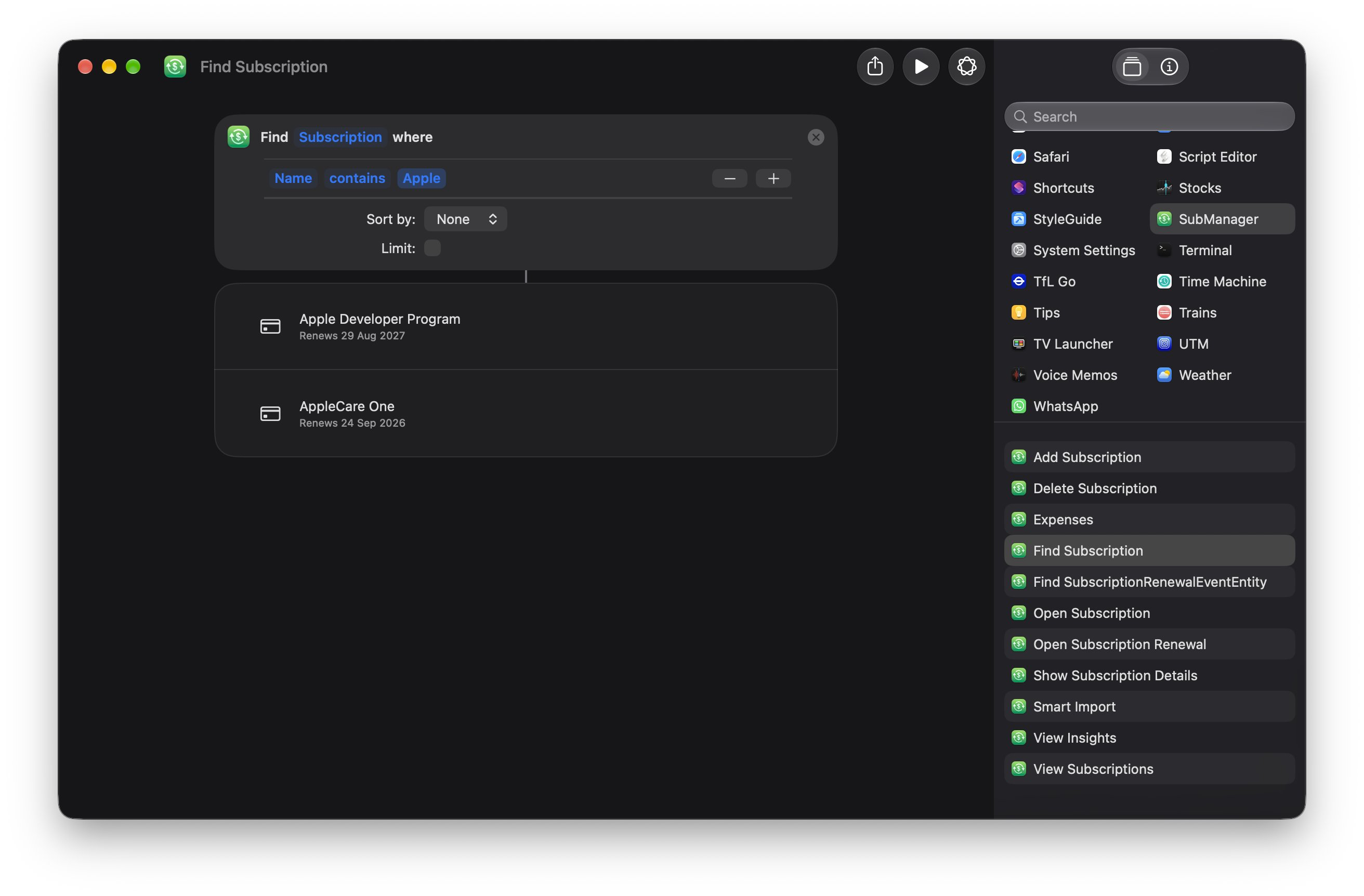The width and height of the screenshot is (1364, 896).
Task: Select the AppleCare One result row
Action: (x=526, y=414)
